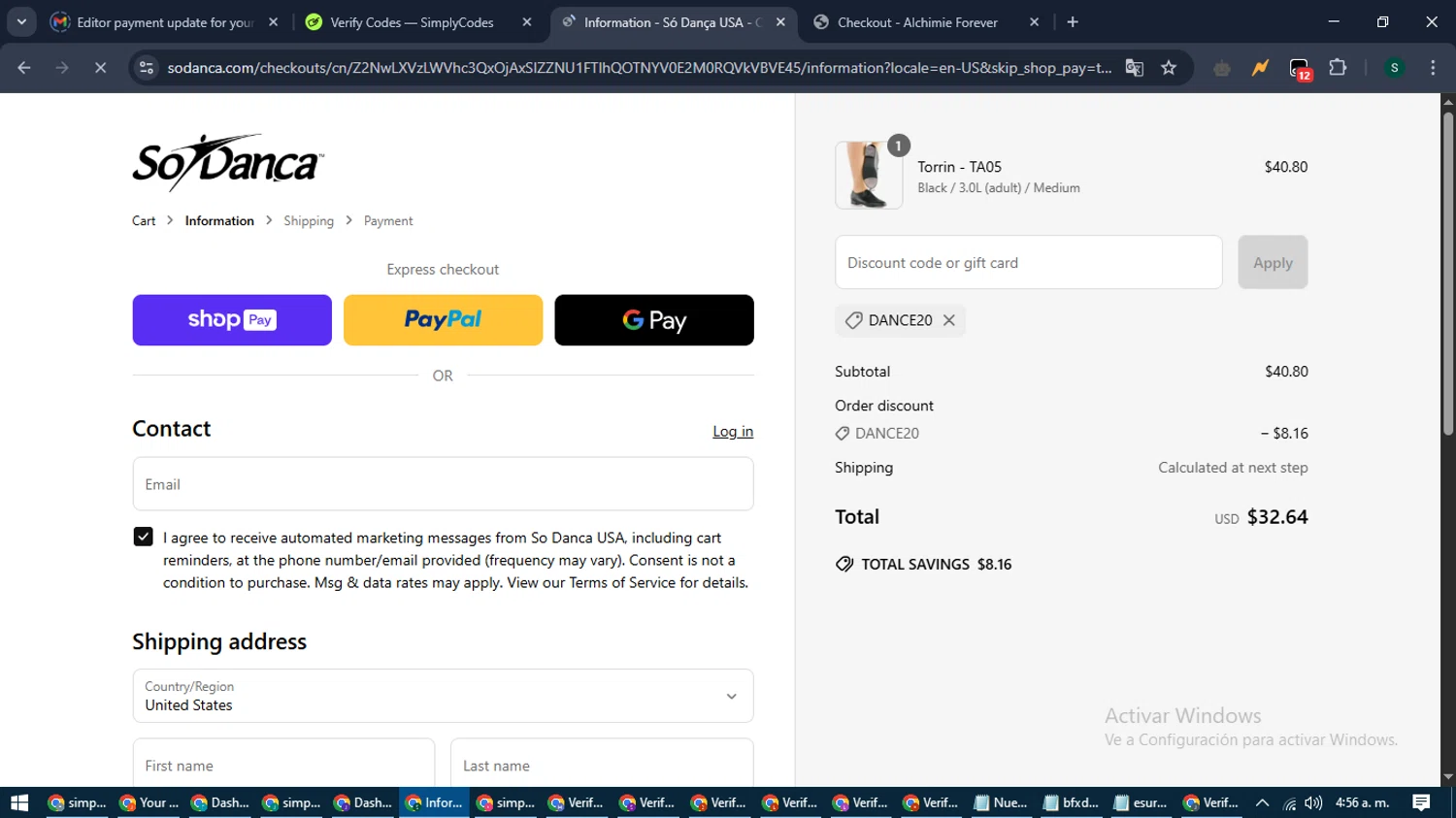Screen dimensions: 1456x818
Task: Check out with Shop Pay
Action: point(232,319)
